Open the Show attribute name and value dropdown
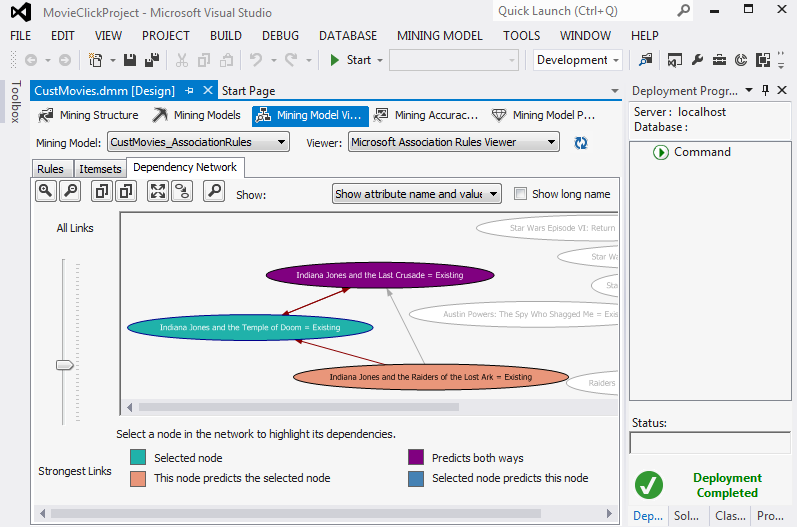Screen dimensions: 797x527 pos(417,194)
